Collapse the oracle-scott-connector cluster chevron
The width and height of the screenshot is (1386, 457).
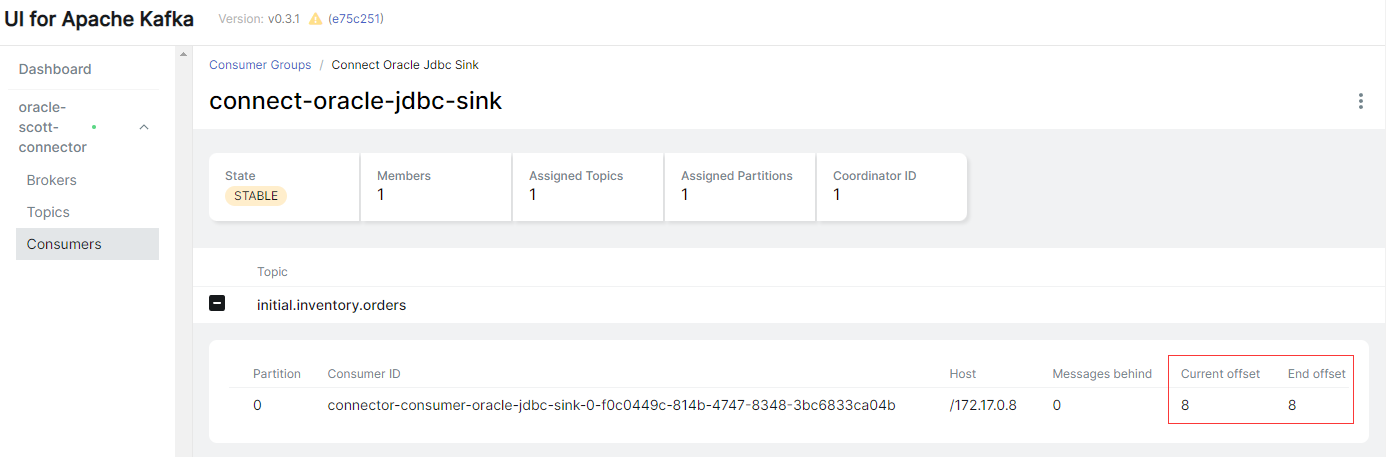pos(144,127)
